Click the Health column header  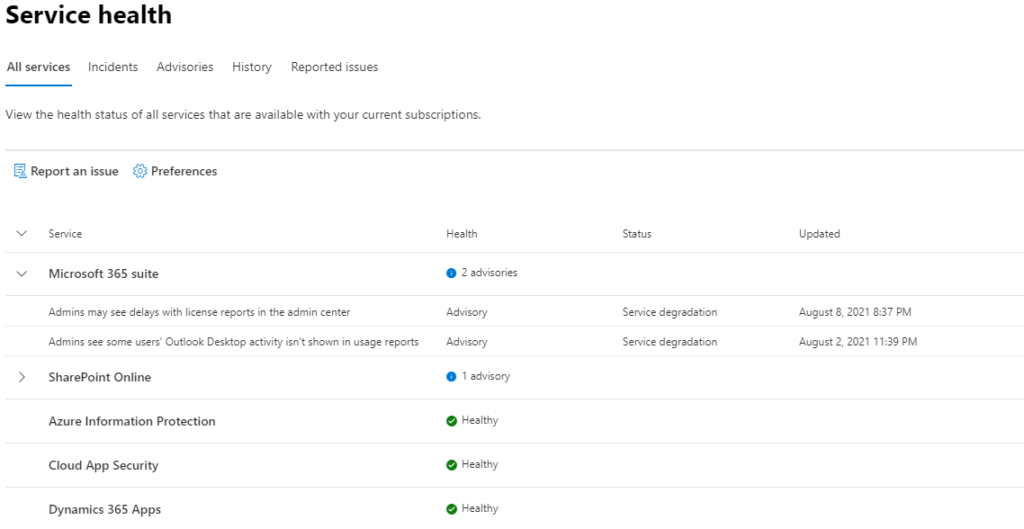coord(461,234)
